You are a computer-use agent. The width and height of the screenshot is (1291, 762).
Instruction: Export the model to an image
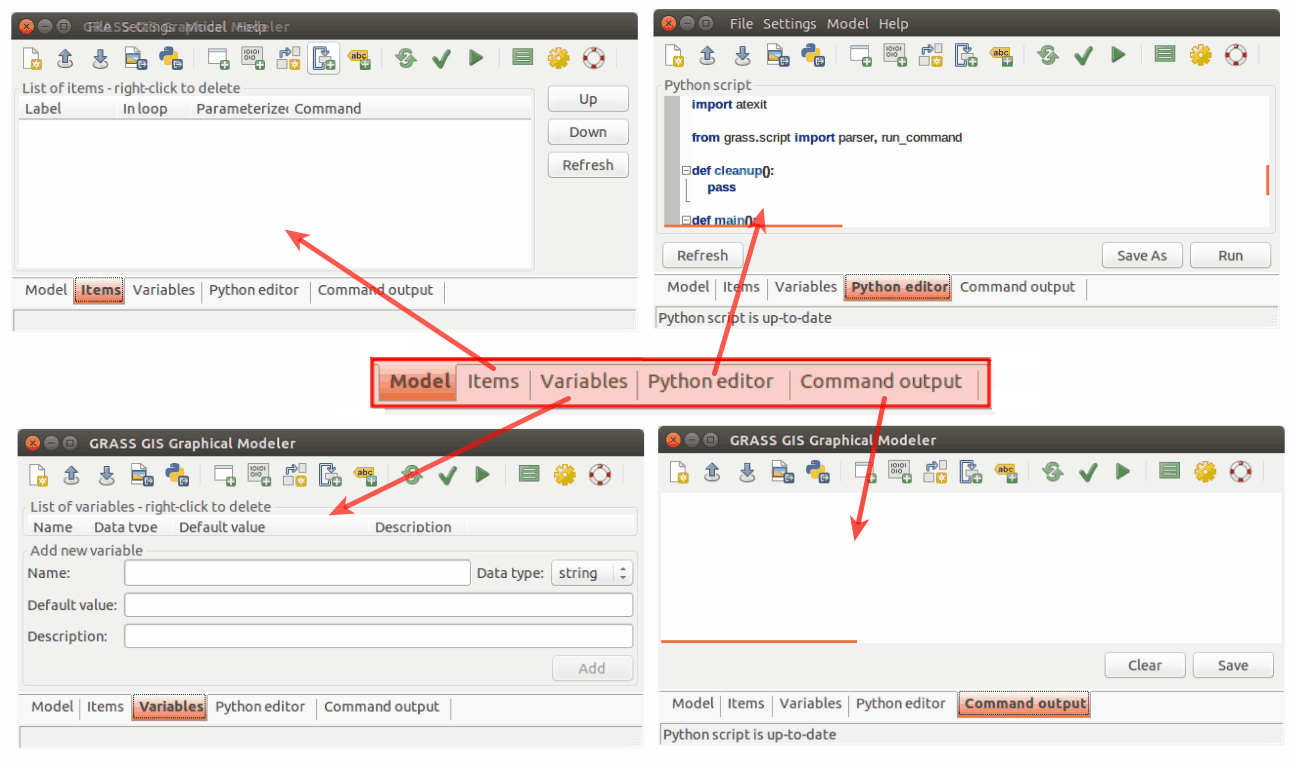point(135,58)
